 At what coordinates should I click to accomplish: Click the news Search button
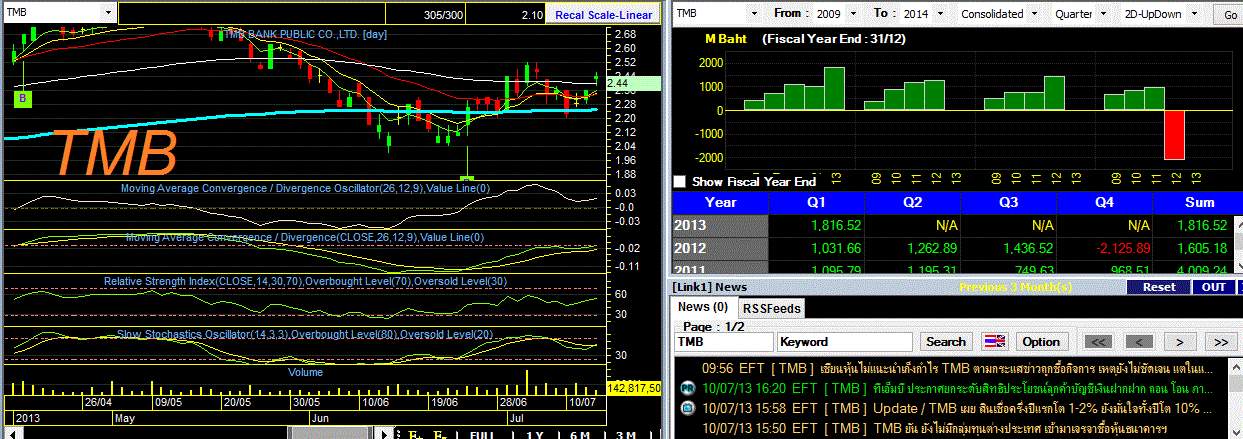click(945, 342)
